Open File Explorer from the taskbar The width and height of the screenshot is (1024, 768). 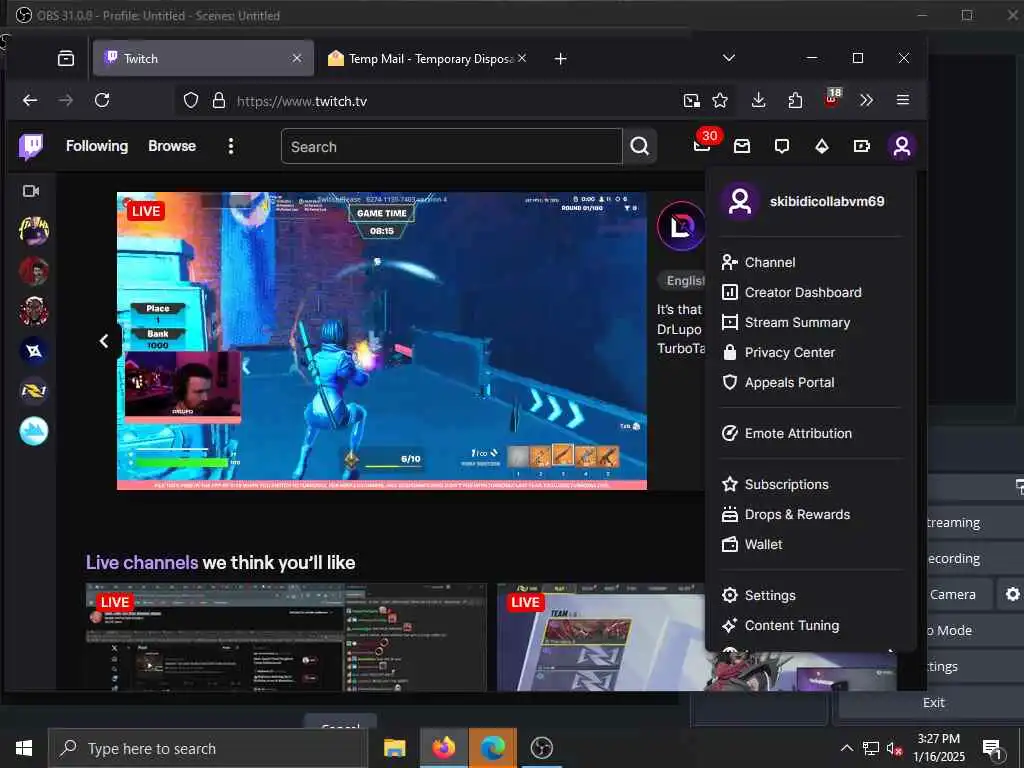(394, 748)
